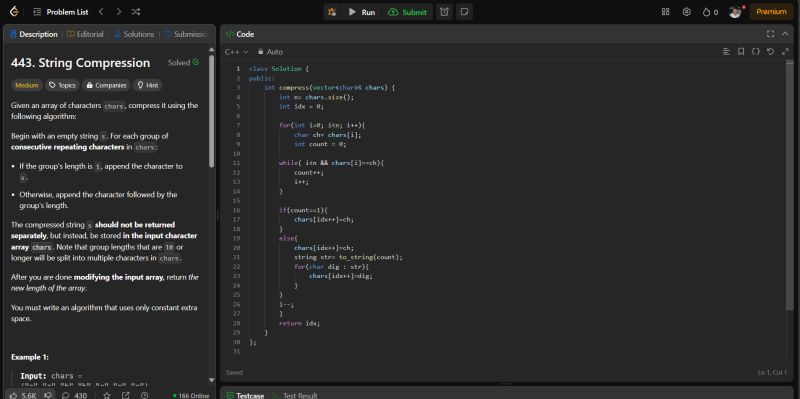Share the problem link icon
Screen dimensions: 800x399
pyautogui.click(x=126, y=395)
